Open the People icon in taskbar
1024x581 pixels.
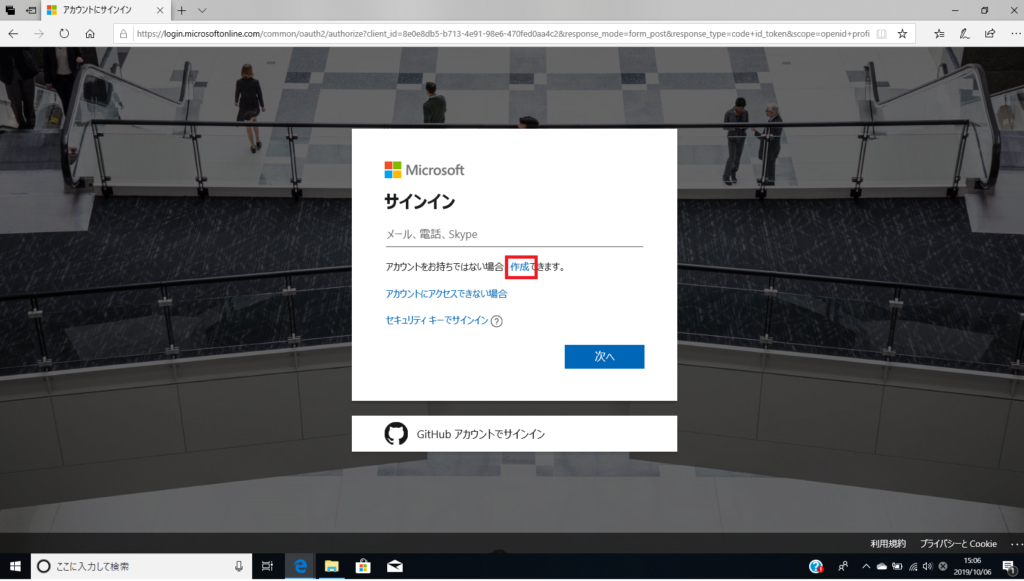click(843, 566)
